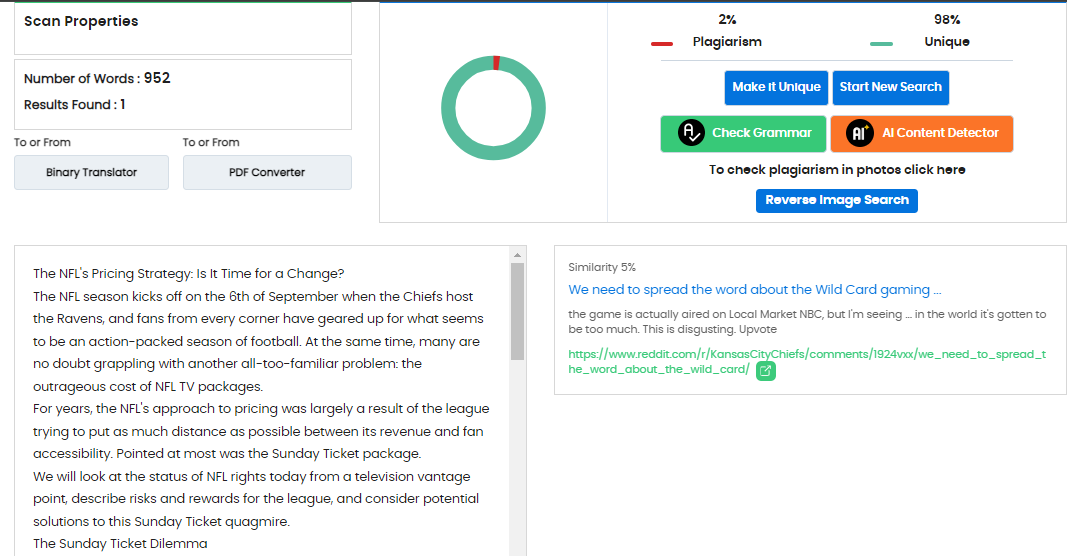The image size is (1067, 556).
Task: Click the 'outrageous cost of NFL TV packages.' line
Action: pos(148,387)
